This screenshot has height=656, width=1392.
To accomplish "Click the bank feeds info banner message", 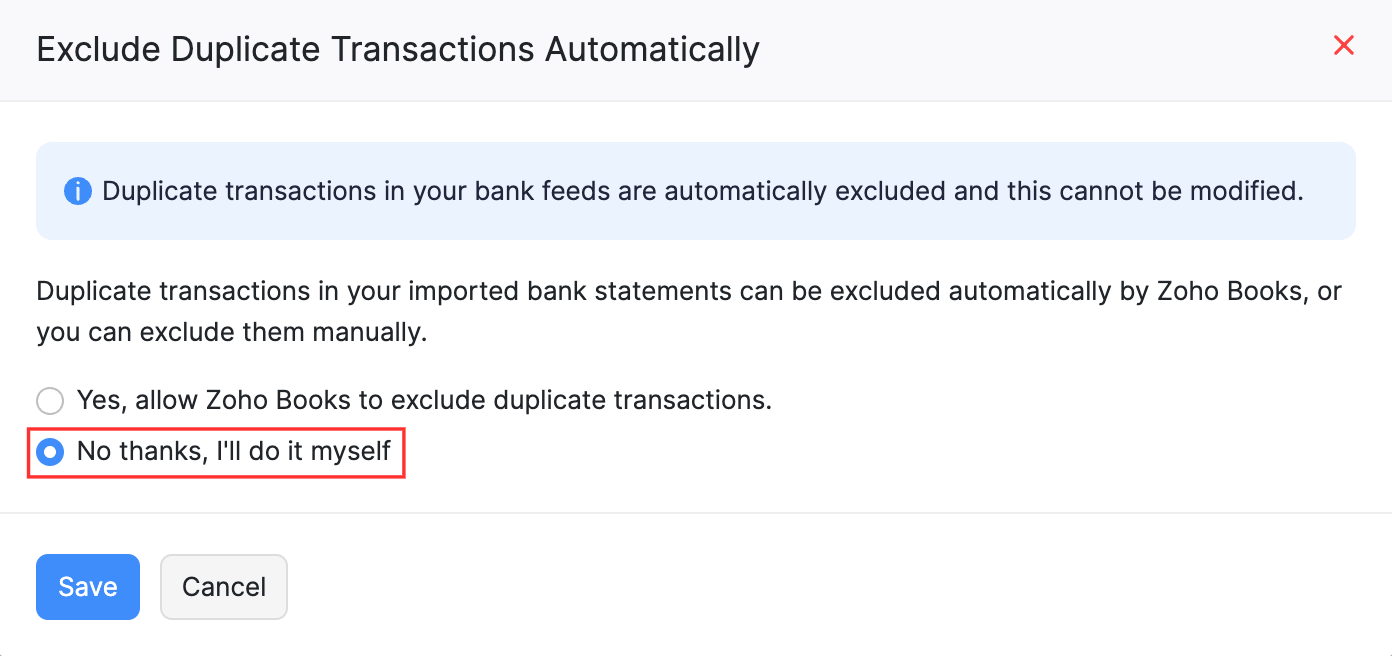I will (702, 191).
